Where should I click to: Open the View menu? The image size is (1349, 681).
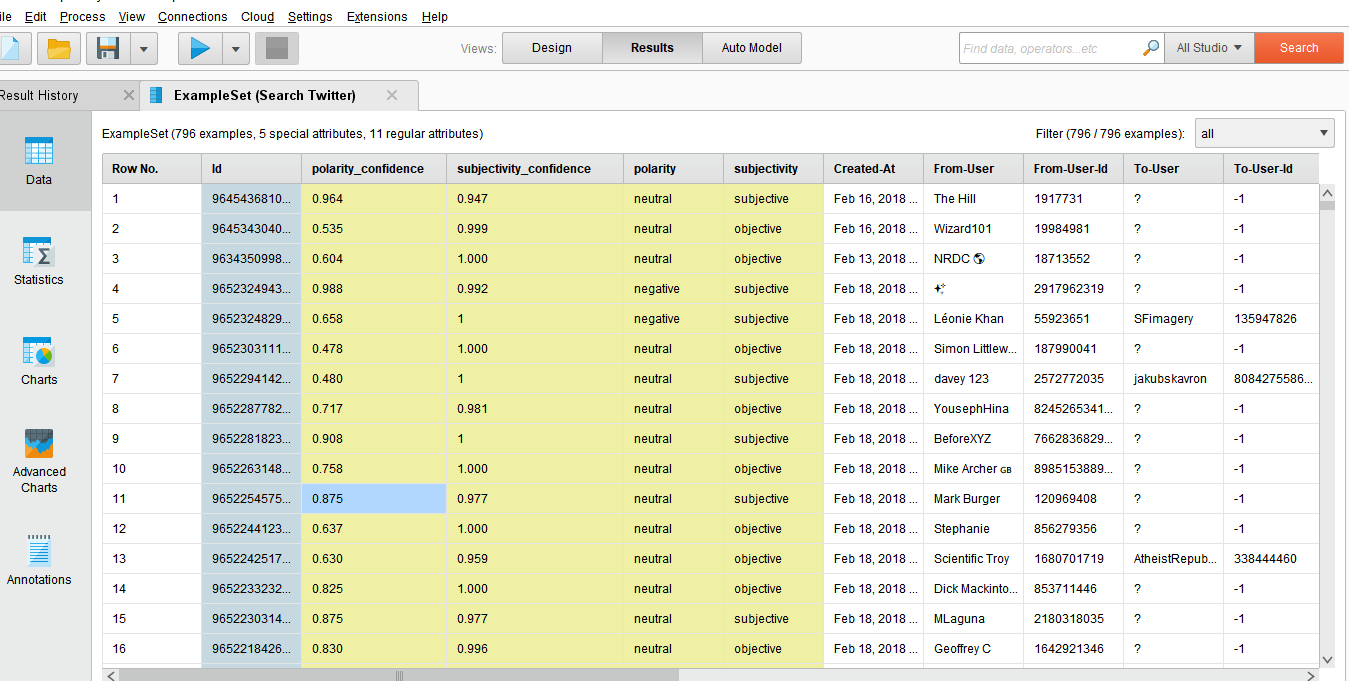pos(131,17)
